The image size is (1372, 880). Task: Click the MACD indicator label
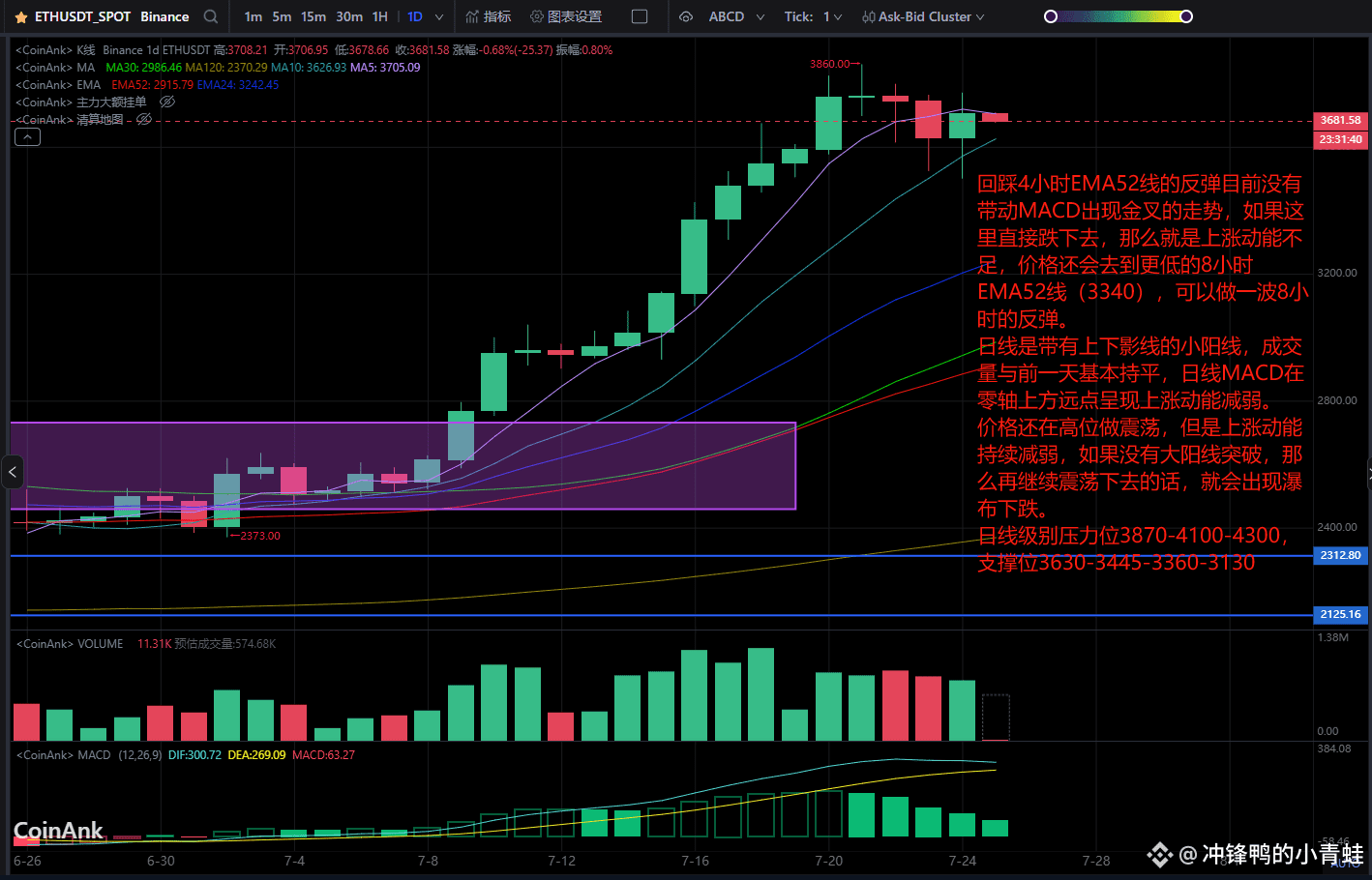coord(94,754)
